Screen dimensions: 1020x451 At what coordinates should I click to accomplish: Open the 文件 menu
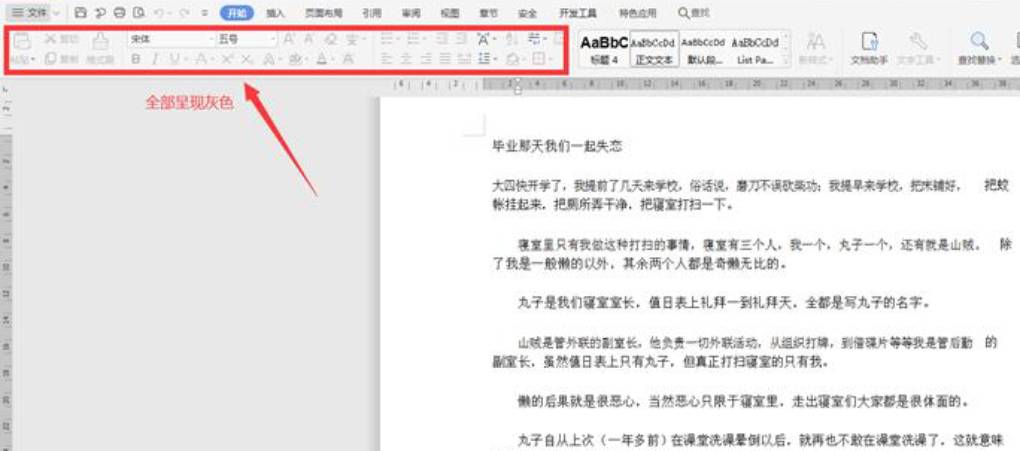click(x=29, y=12)
